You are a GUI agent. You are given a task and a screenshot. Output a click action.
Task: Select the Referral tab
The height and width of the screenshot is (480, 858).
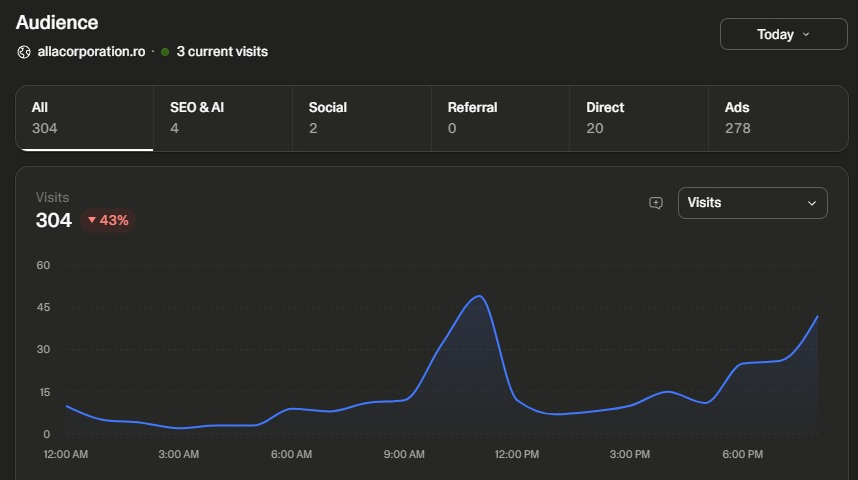(x=500, y=118)
